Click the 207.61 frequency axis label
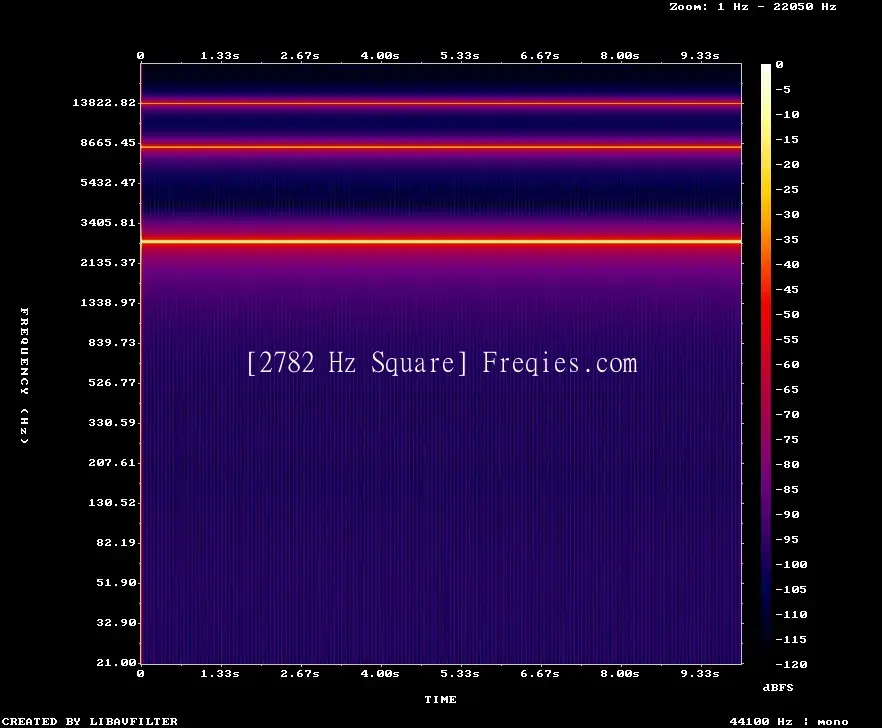Image resolution: width=882 pixels, height=728 pixels. [x=112, y=462]
